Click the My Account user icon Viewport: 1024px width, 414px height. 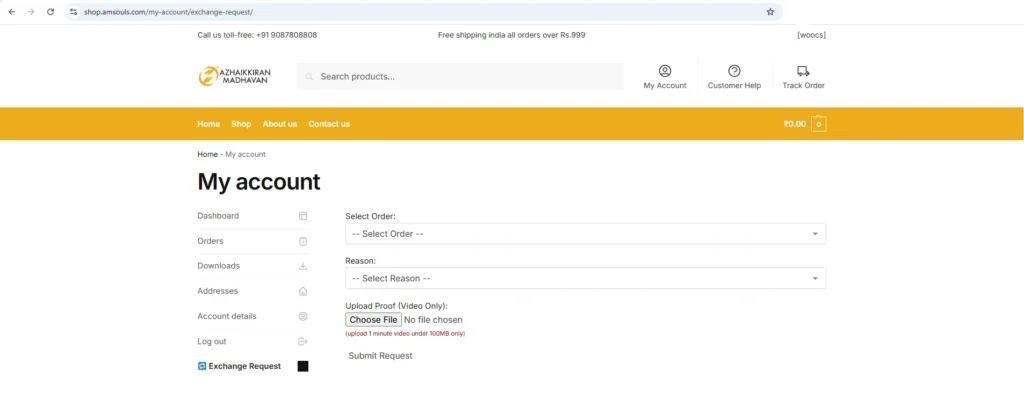pyautogui.click(x=665, y=71)
